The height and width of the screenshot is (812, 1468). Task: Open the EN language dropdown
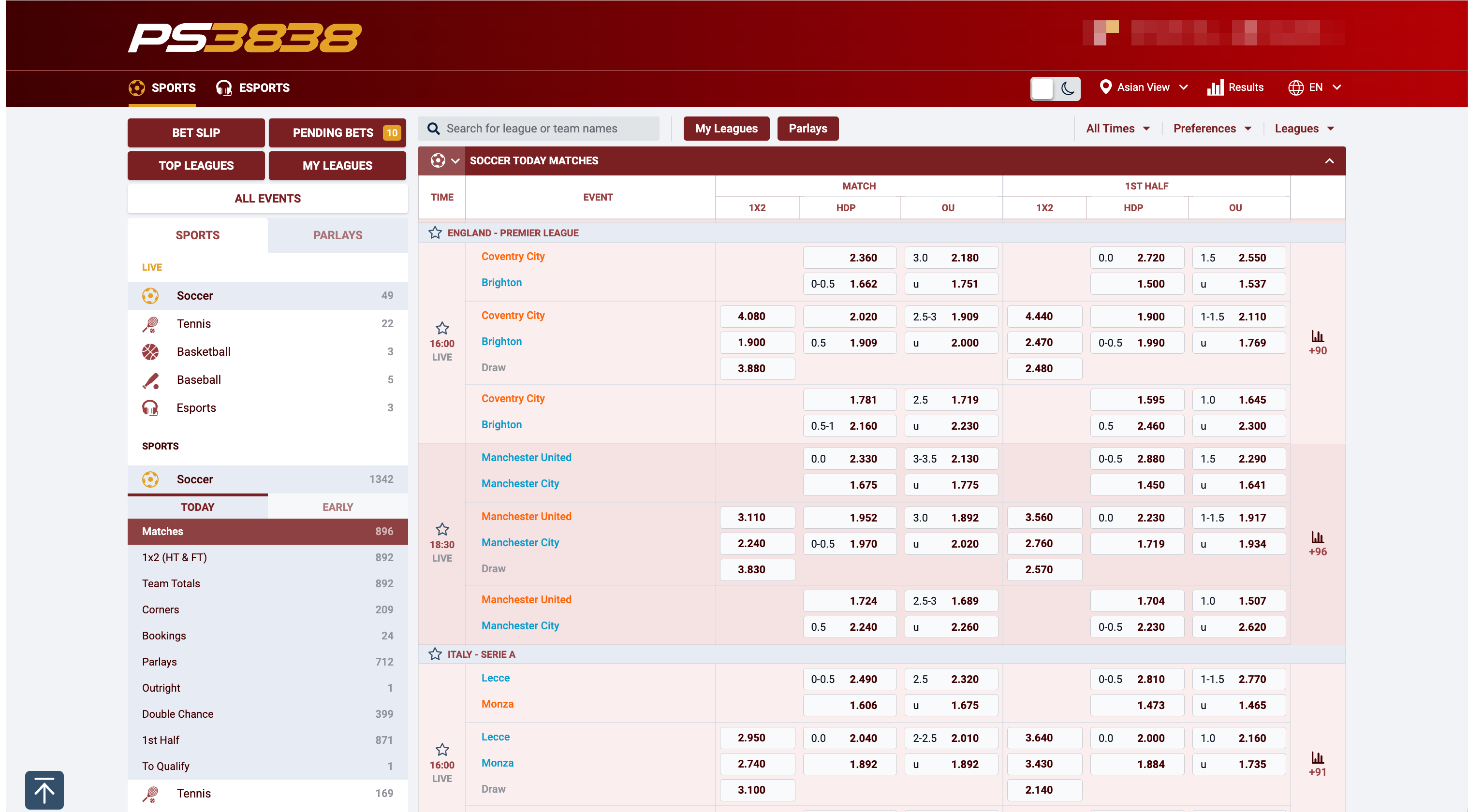click(1315, 87)
